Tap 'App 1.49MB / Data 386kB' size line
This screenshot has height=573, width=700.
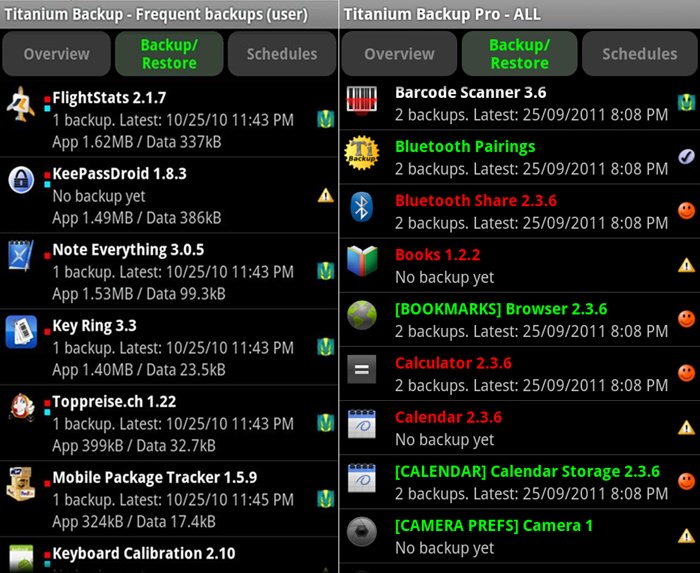[137, 218]
